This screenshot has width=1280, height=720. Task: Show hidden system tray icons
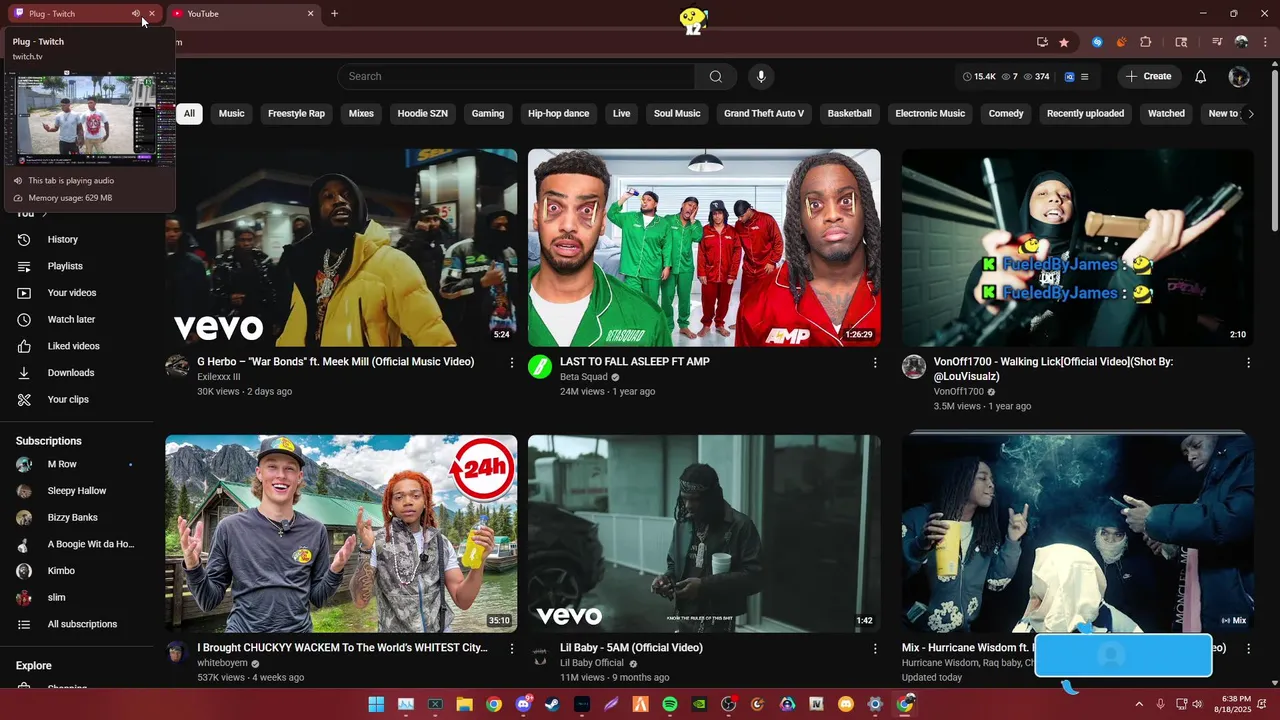click(1139, 704)
